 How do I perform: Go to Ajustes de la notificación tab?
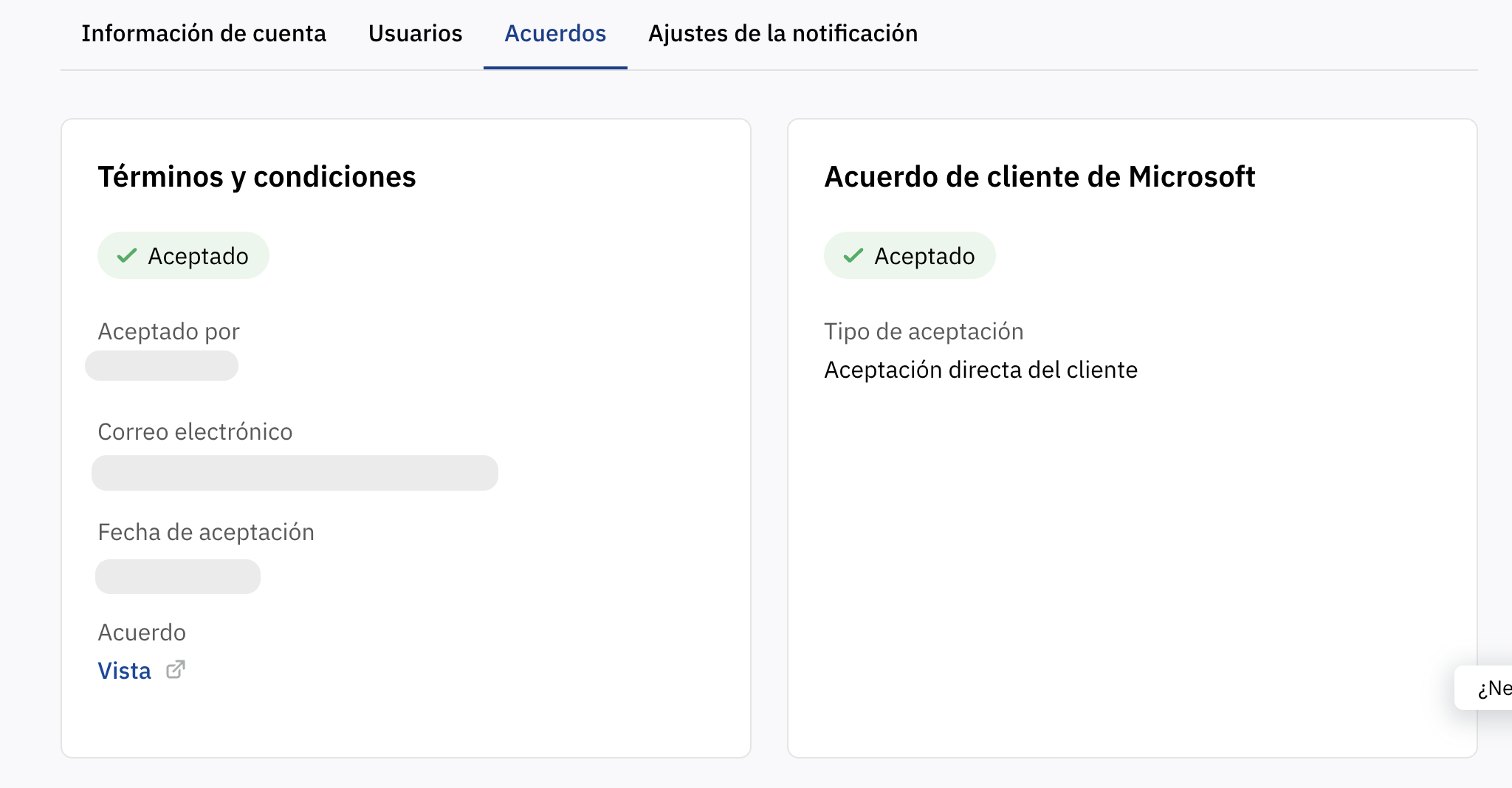coord(783,34)
